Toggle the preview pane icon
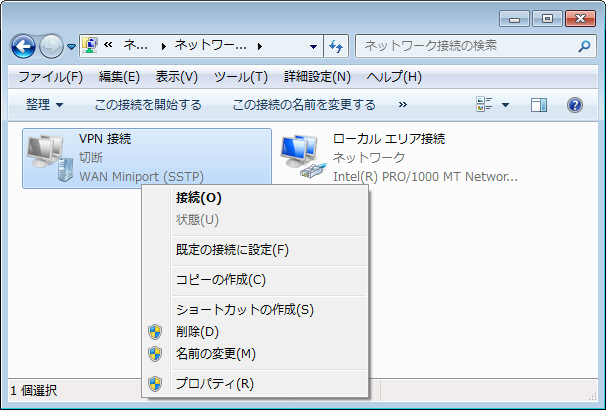606x410 pixels. [x=539, y=105]
